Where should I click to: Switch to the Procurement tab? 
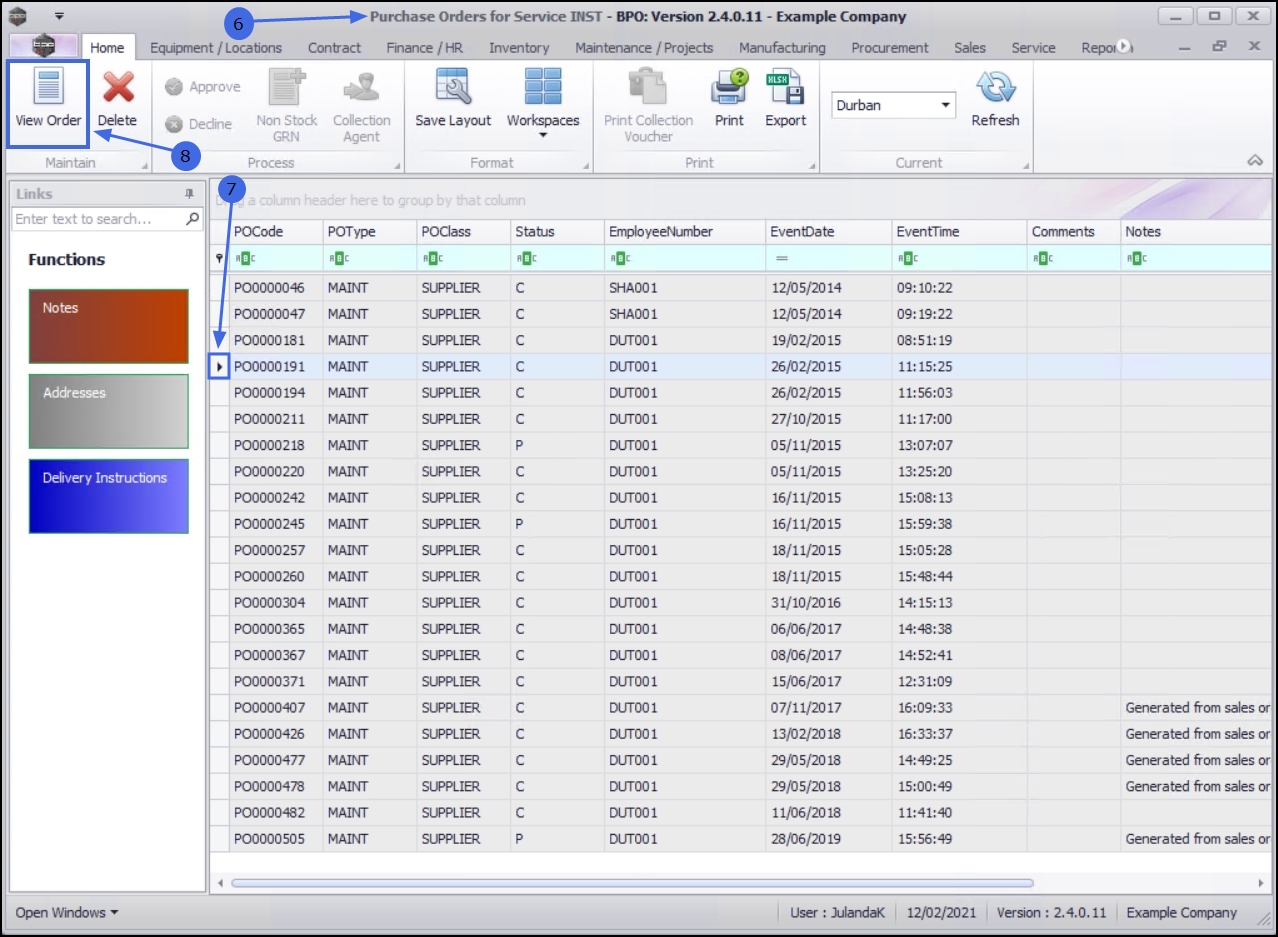(x=890, y=47)
